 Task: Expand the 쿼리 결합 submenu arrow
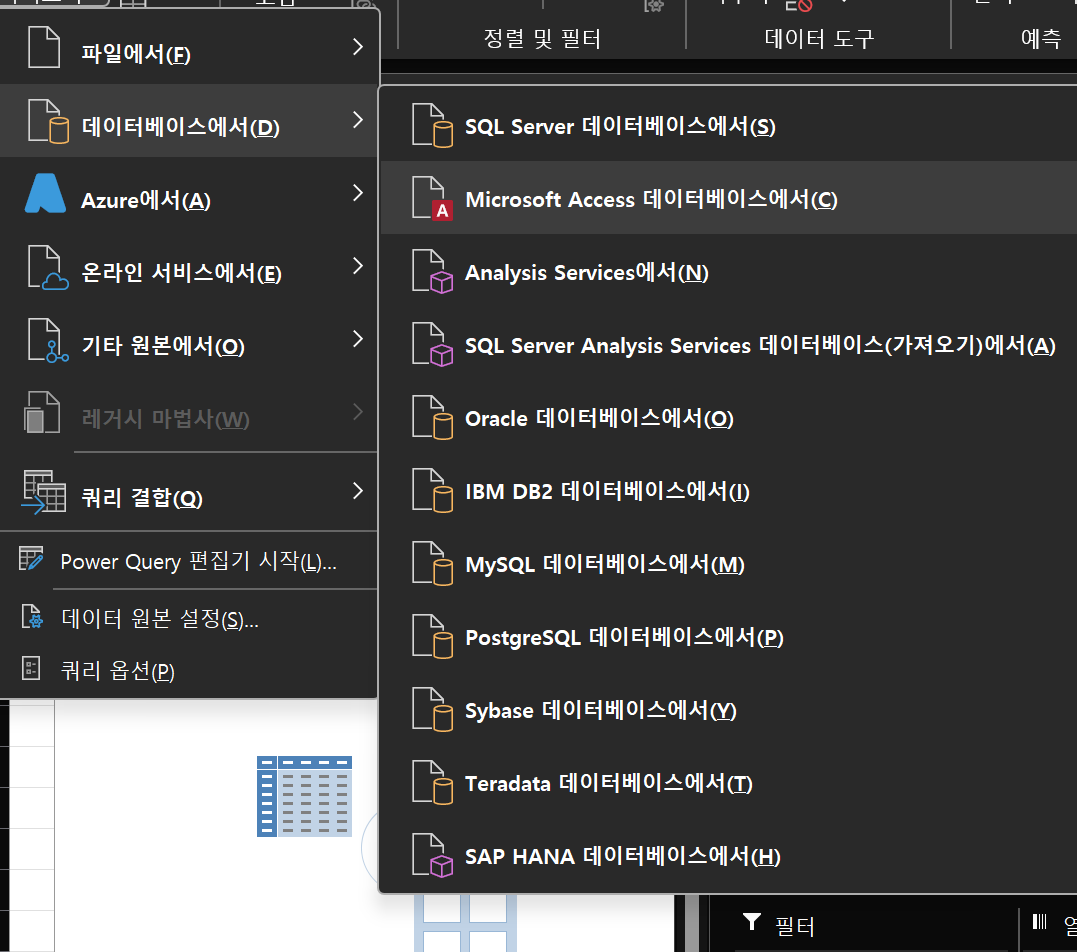(358, 491)
